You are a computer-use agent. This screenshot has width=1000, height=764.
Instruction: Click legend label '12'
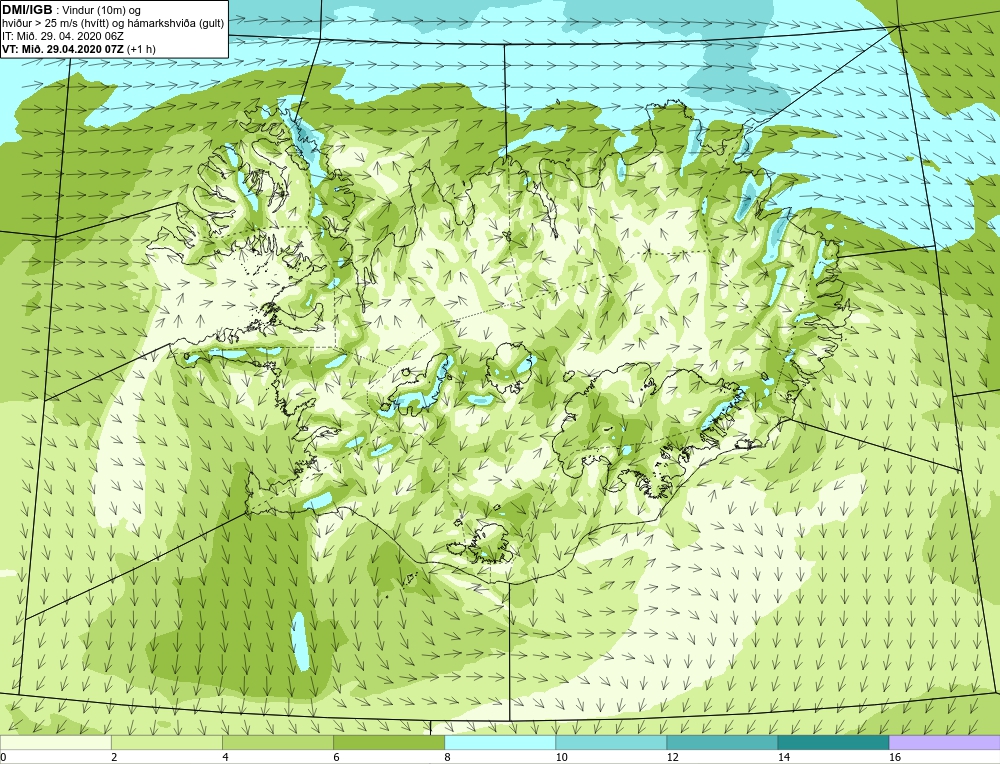click(673, 757)
